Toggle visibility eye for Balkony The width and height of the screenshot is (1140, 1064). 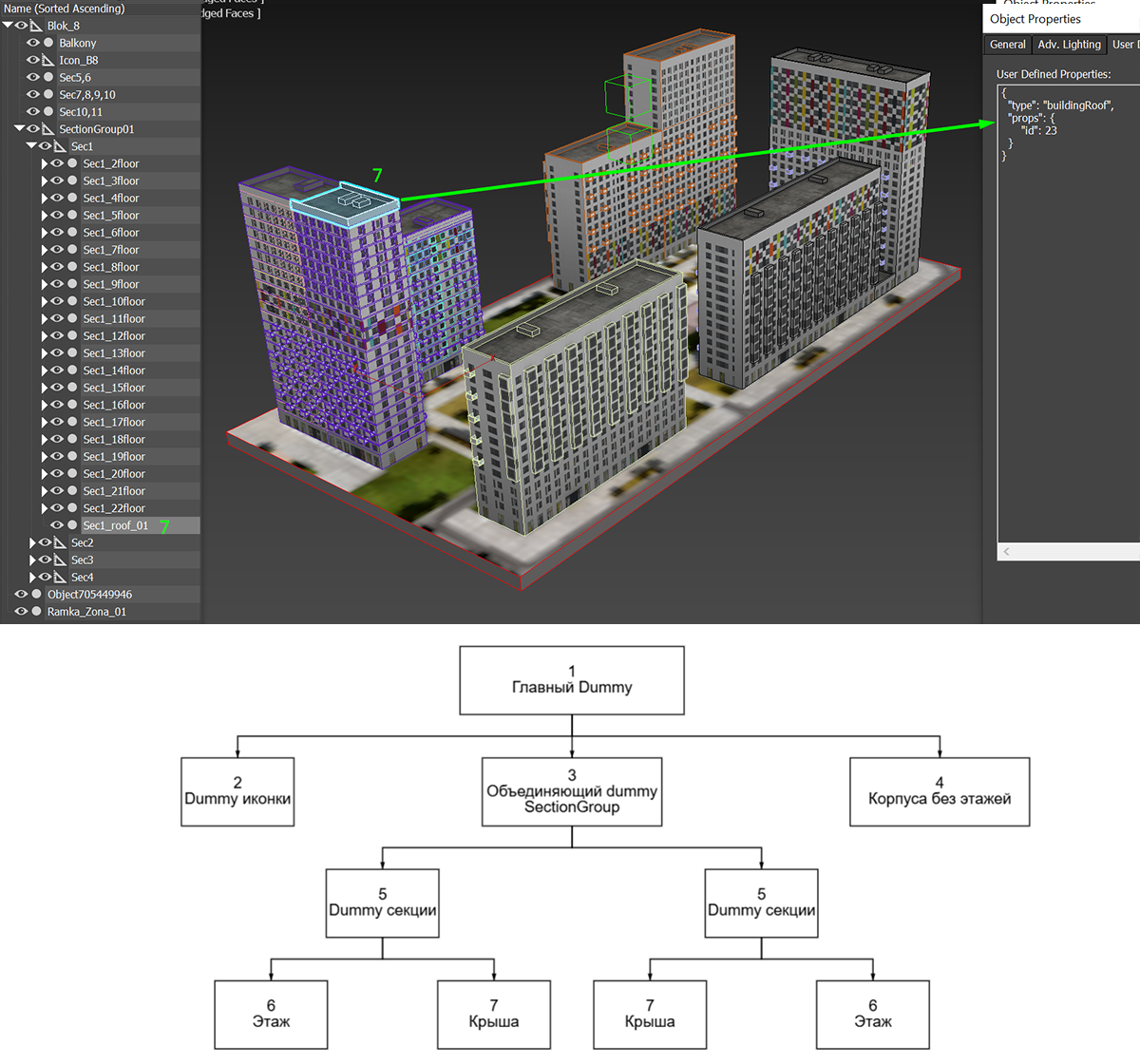click(33, 43)
